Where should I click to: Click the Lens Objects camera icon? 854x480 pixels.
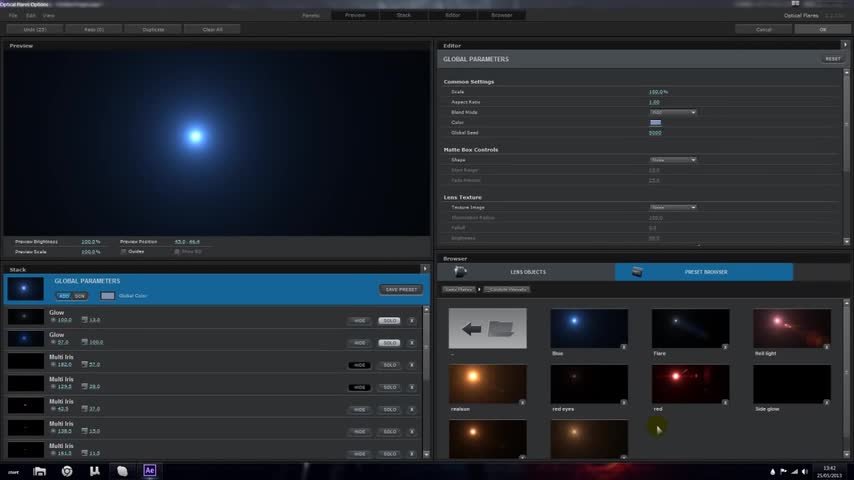(x=459, y=272)
